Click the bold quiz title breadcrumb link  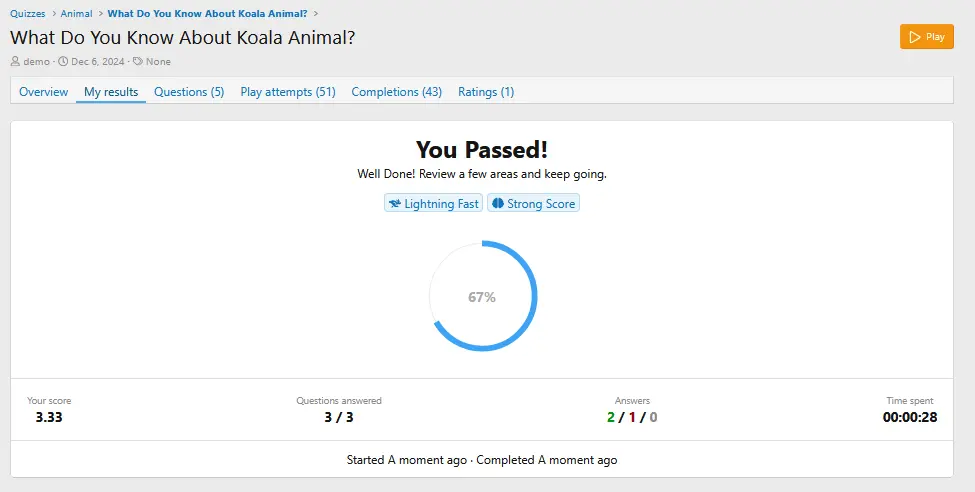(207, 14)
